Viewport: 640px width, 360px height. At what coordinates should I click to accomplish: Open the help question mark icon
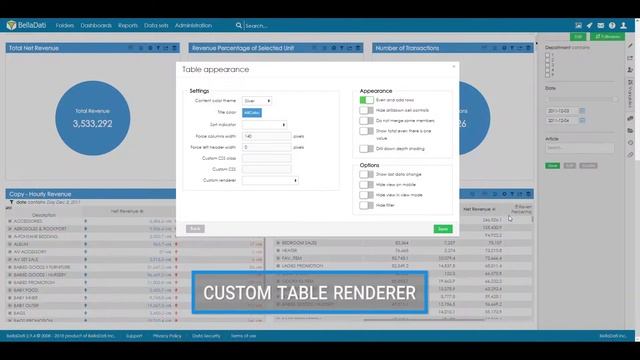click(612, 25)
